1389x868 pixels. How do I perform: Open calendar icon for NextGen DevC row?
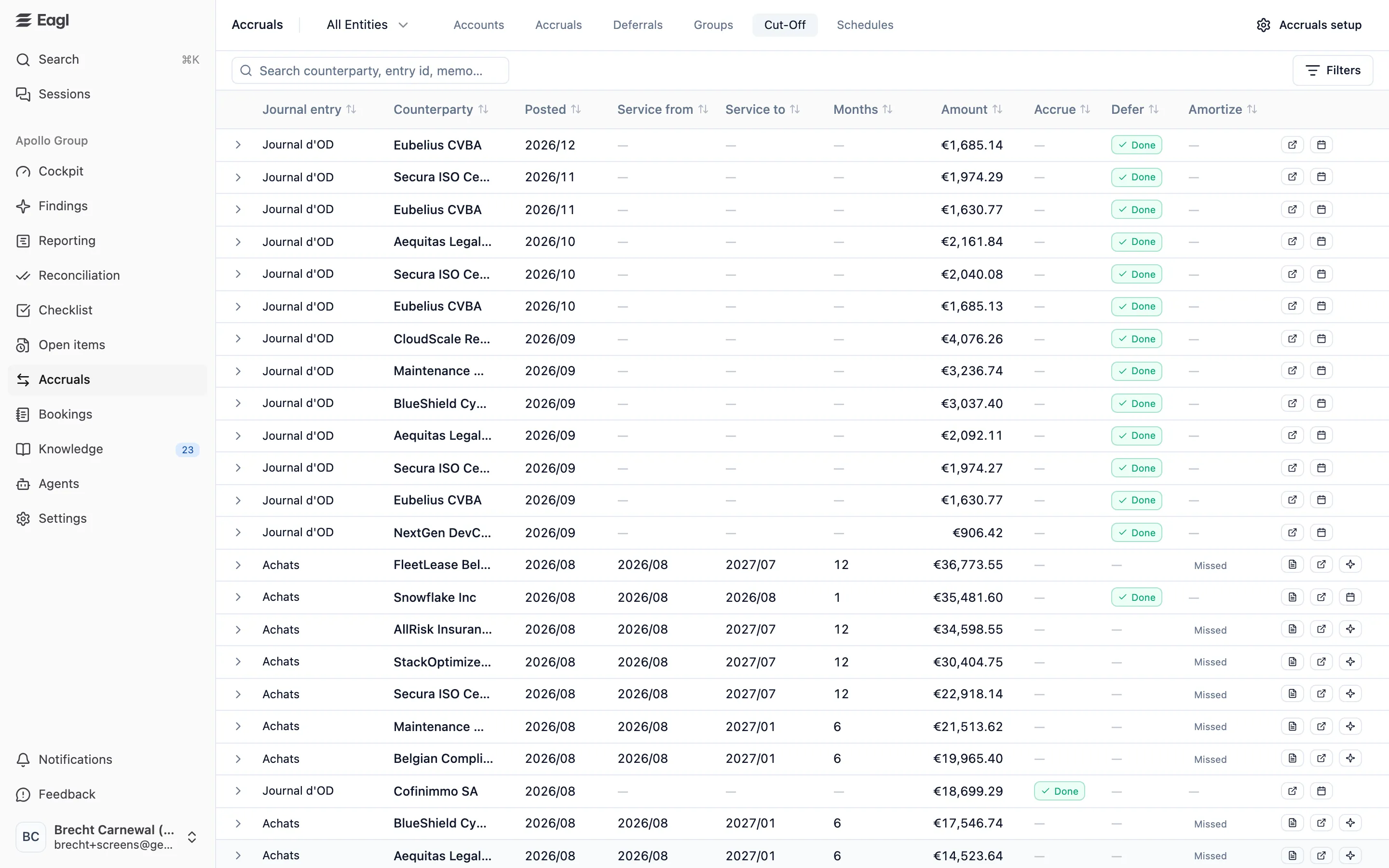[1321, 532]
